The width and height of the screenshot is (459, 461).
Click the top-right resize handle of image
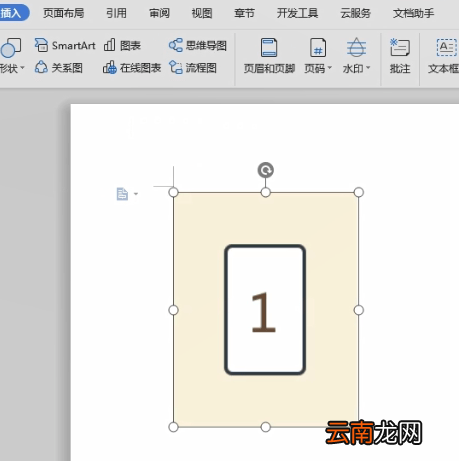(359, 192)
